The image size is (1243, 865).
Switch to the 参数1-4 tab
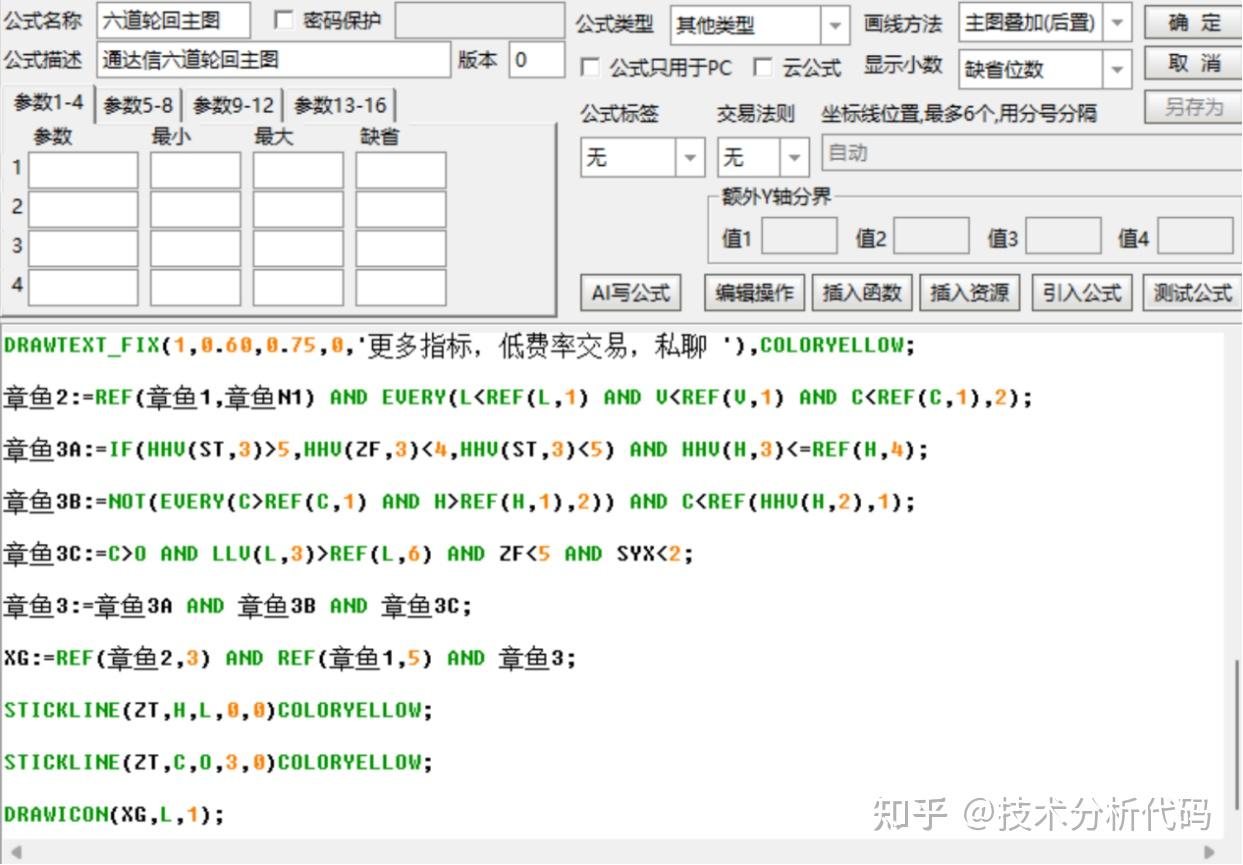(48, 102)
